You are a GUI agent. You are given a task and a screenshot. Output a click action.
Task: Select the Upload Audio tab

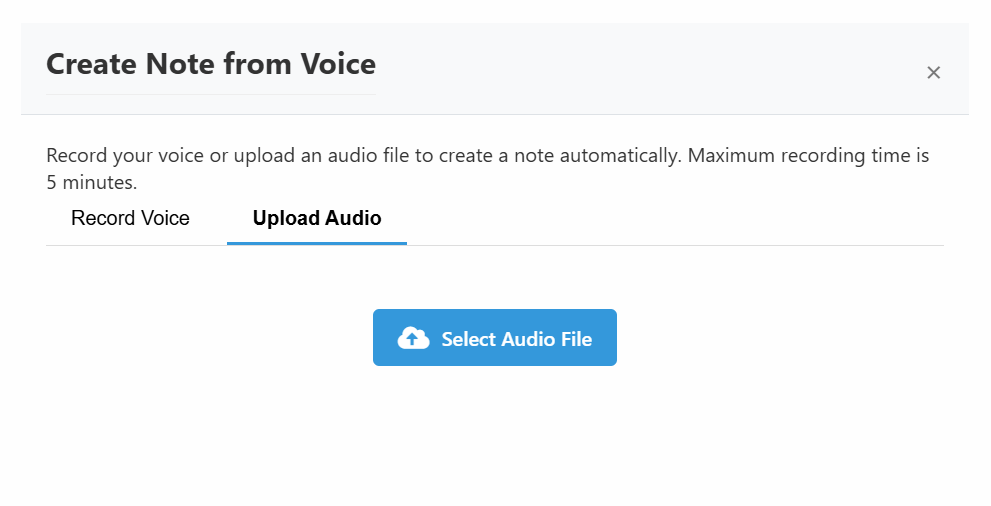coord(317,218)
